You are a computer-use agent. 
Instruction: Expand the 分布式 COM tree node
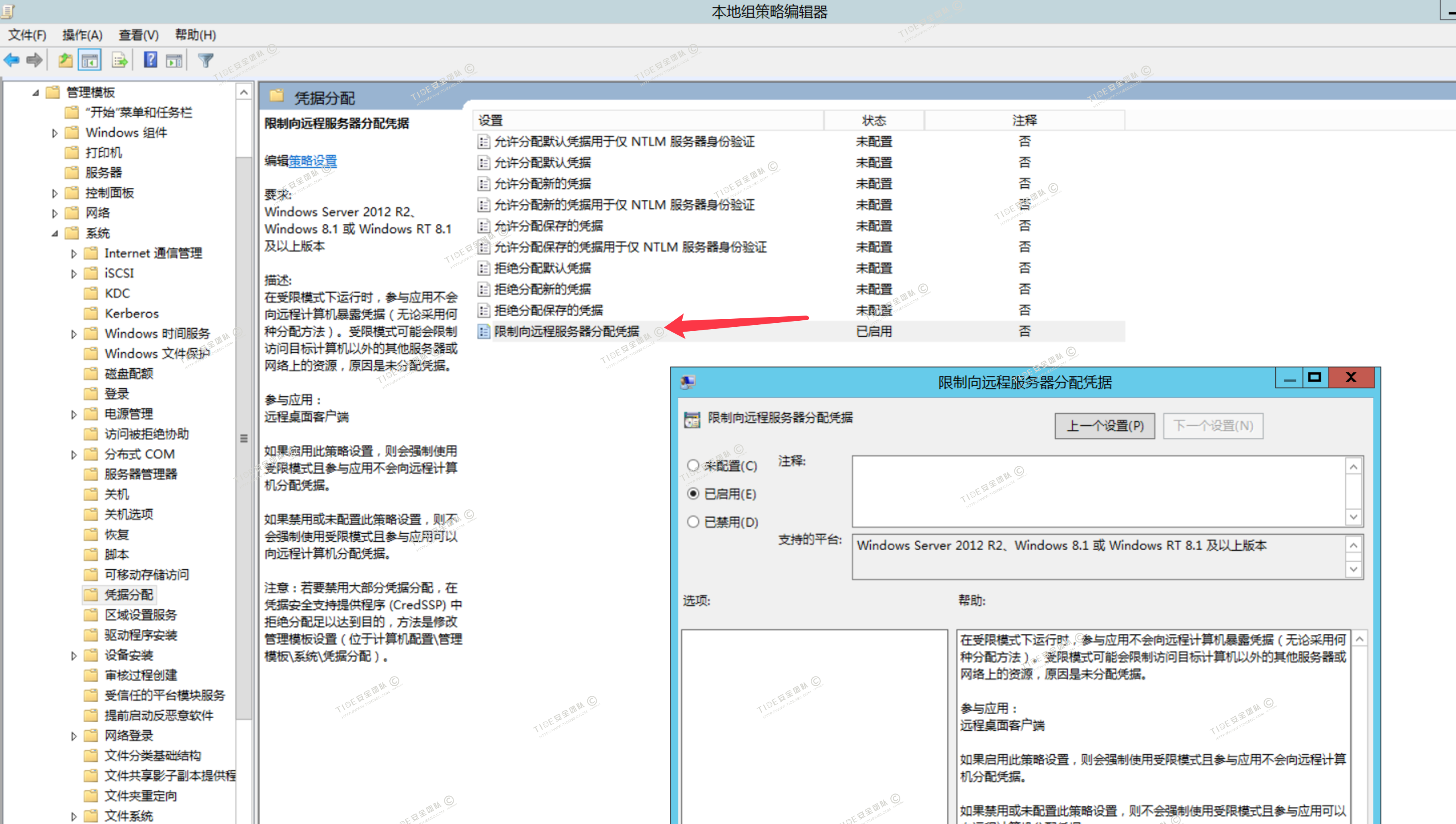point(74,455)
